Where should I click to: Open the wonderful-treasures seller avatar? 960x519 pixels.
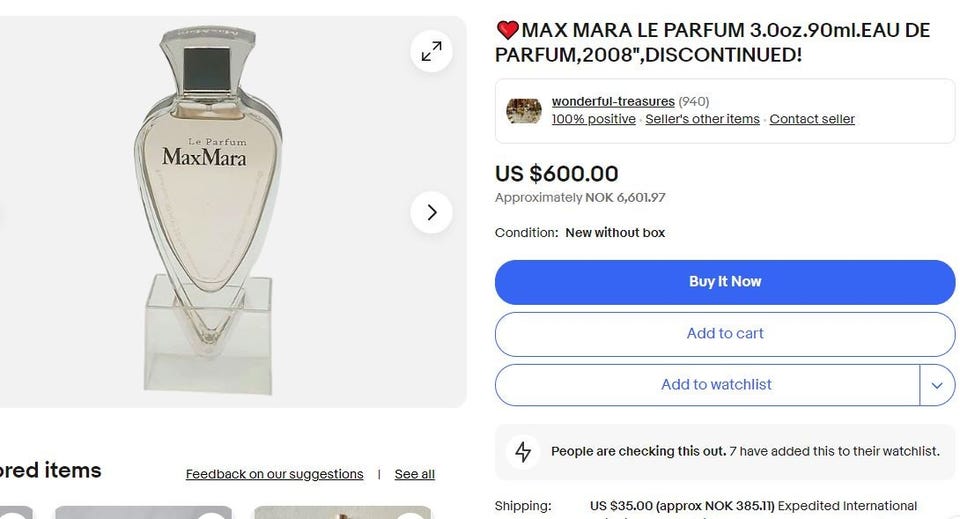(x=524, y=110)
